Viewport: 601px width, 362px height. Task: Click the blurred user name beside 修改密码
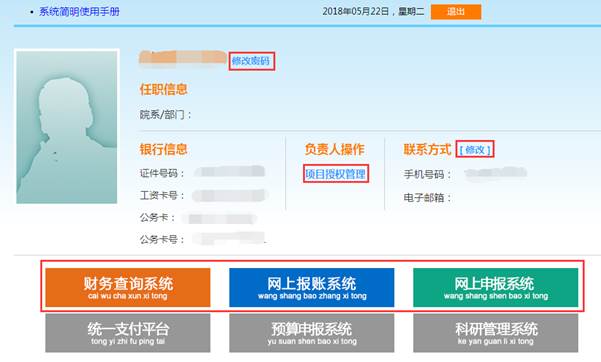(182, 59)
